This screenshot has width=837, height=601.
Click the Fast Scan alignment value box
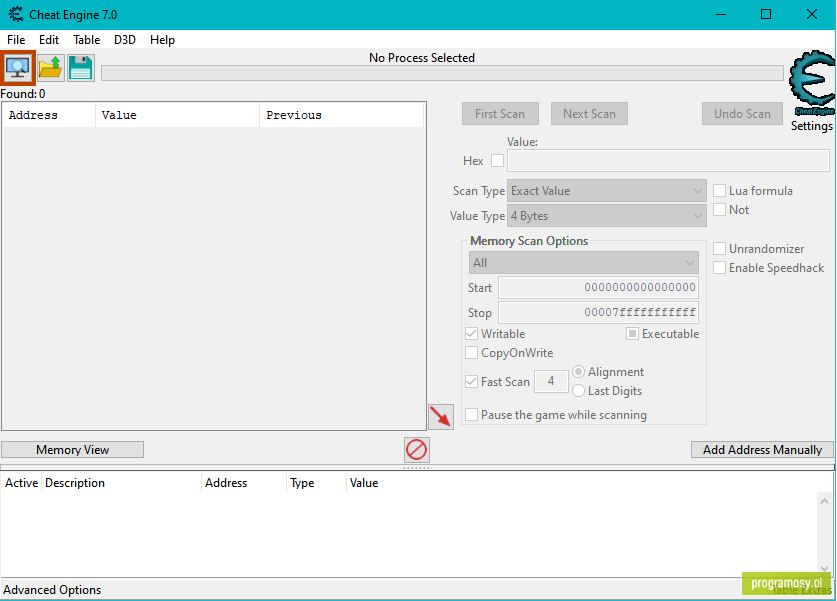coord(551,381)
